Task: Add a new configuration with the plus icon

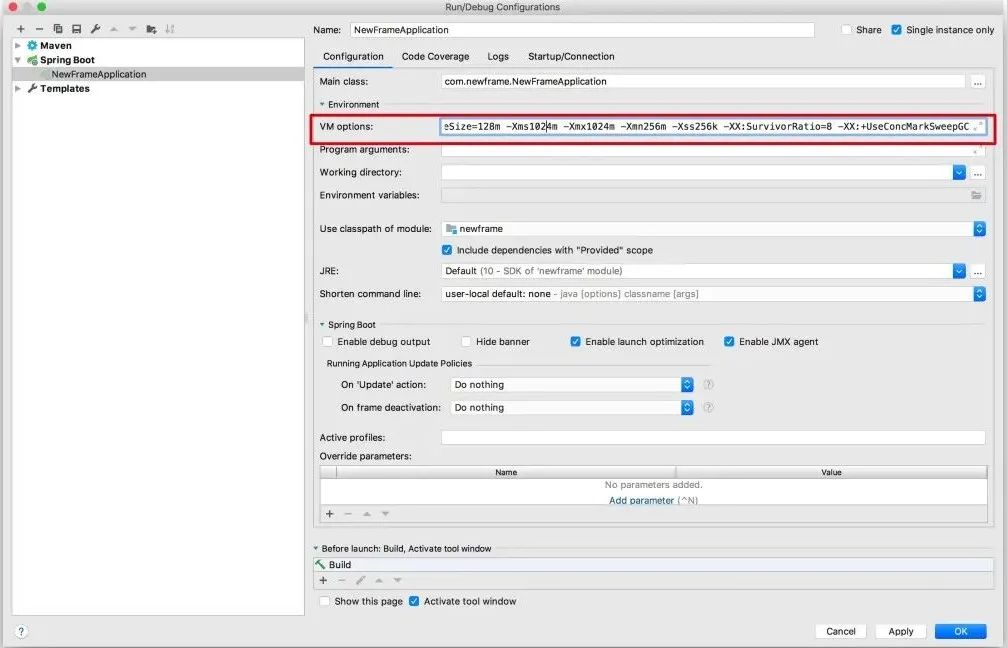Action: (x=21, y=29)
